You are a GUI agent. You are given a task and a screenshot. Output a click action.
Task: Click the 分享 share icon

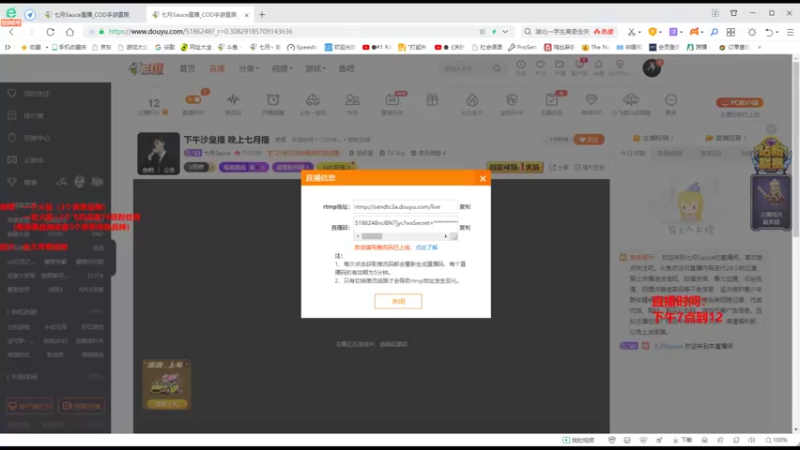tap(559, 167)
